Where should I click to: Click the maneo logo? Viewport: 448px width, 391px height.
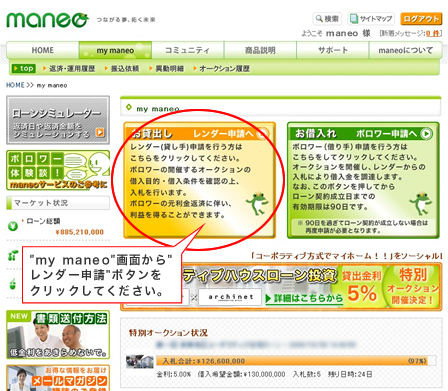pyautogui.click(x=47, y=20)
